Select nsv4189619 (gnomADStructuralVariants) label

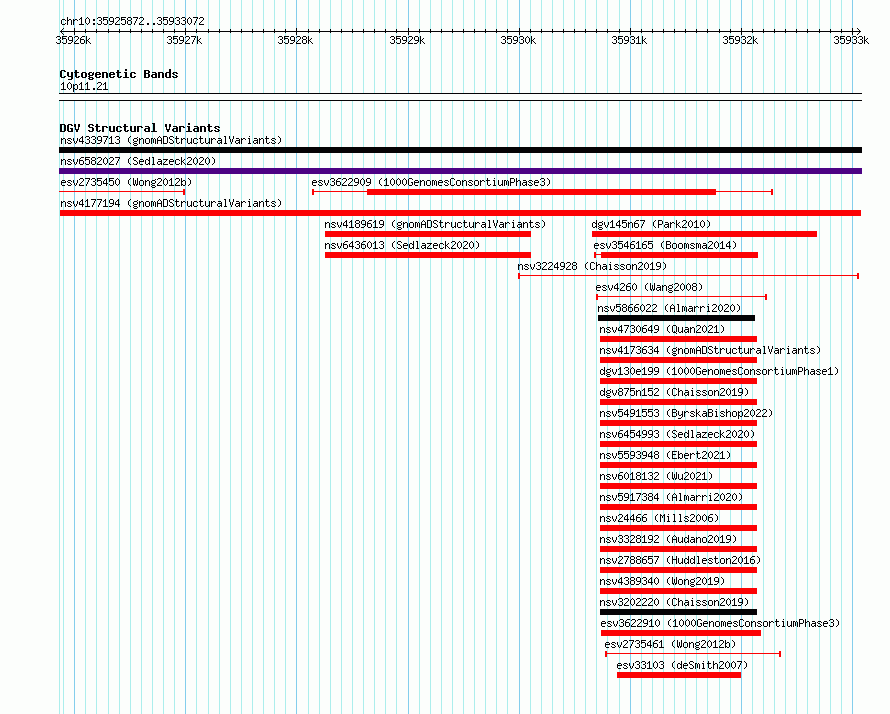tap(435, 224)
